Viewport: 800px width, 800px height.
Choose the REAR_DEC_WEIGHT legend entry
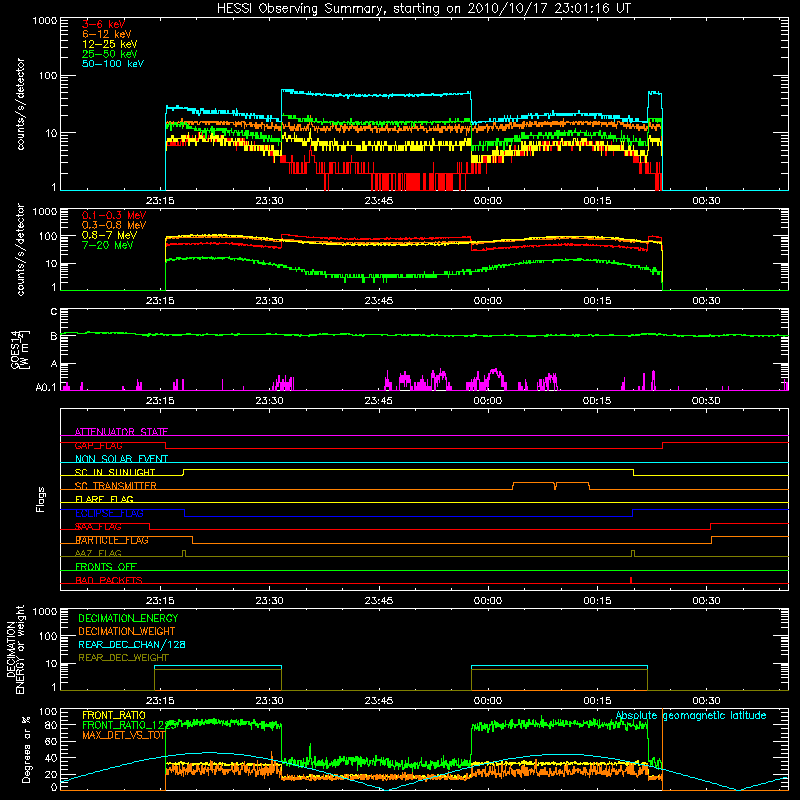point(123,658)
